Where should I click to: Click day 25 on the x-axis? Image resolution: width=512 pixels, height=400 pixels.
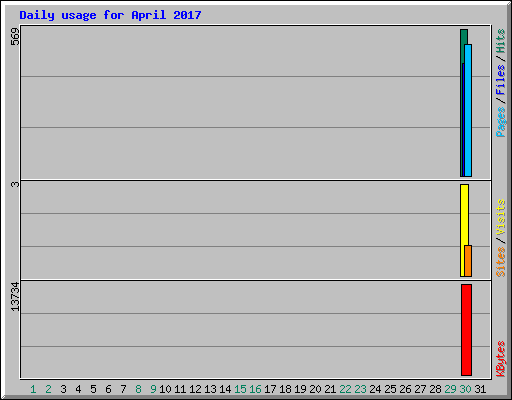(390, 389)
